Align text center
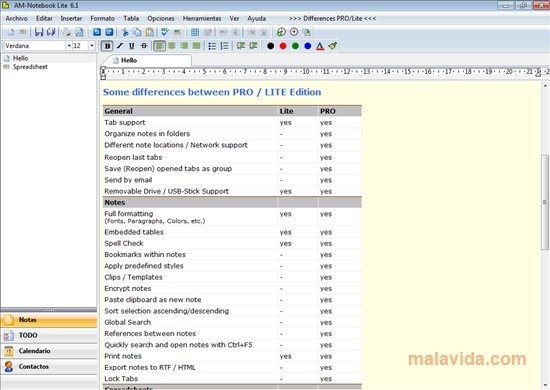The image size is (550, 390). [x=172, y=46]
